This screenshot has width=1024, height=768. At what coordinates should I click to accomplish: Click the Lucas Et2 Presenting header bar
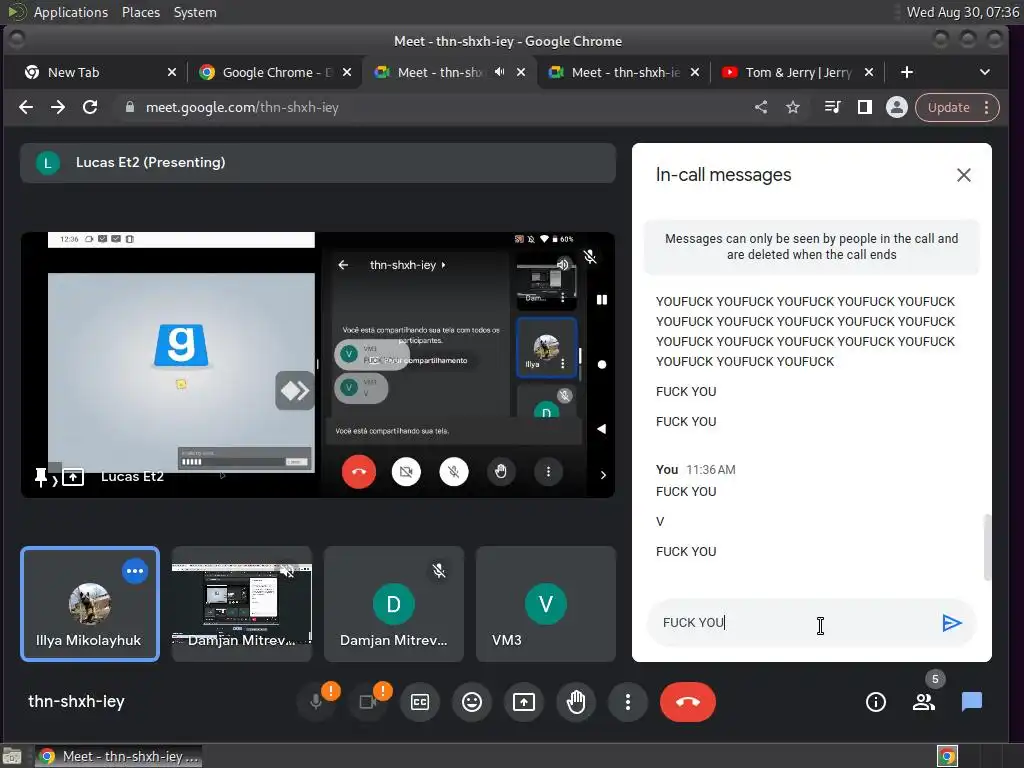318,163
